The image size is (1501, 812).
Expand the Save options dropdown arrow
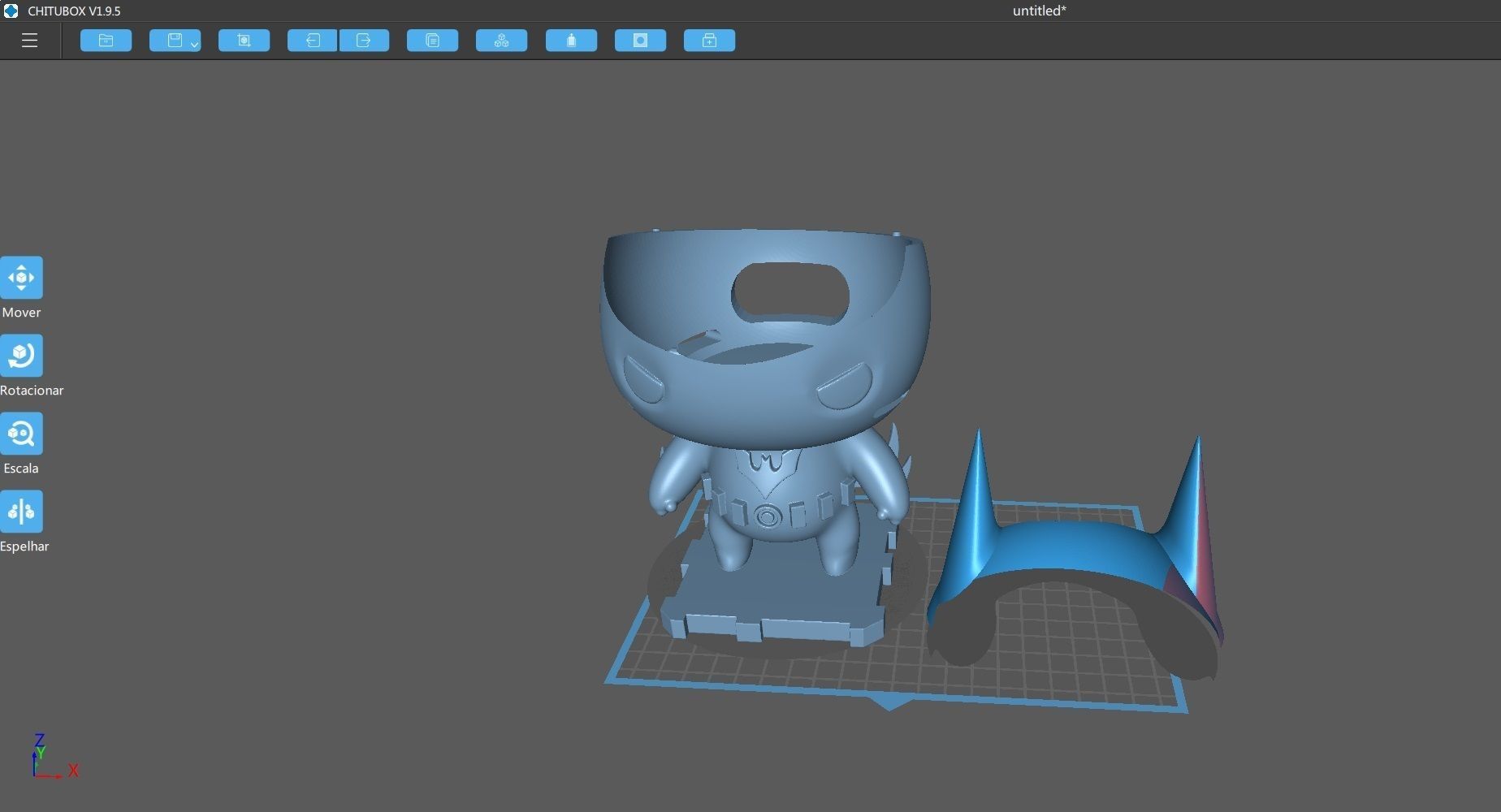[x=195, y=44]
